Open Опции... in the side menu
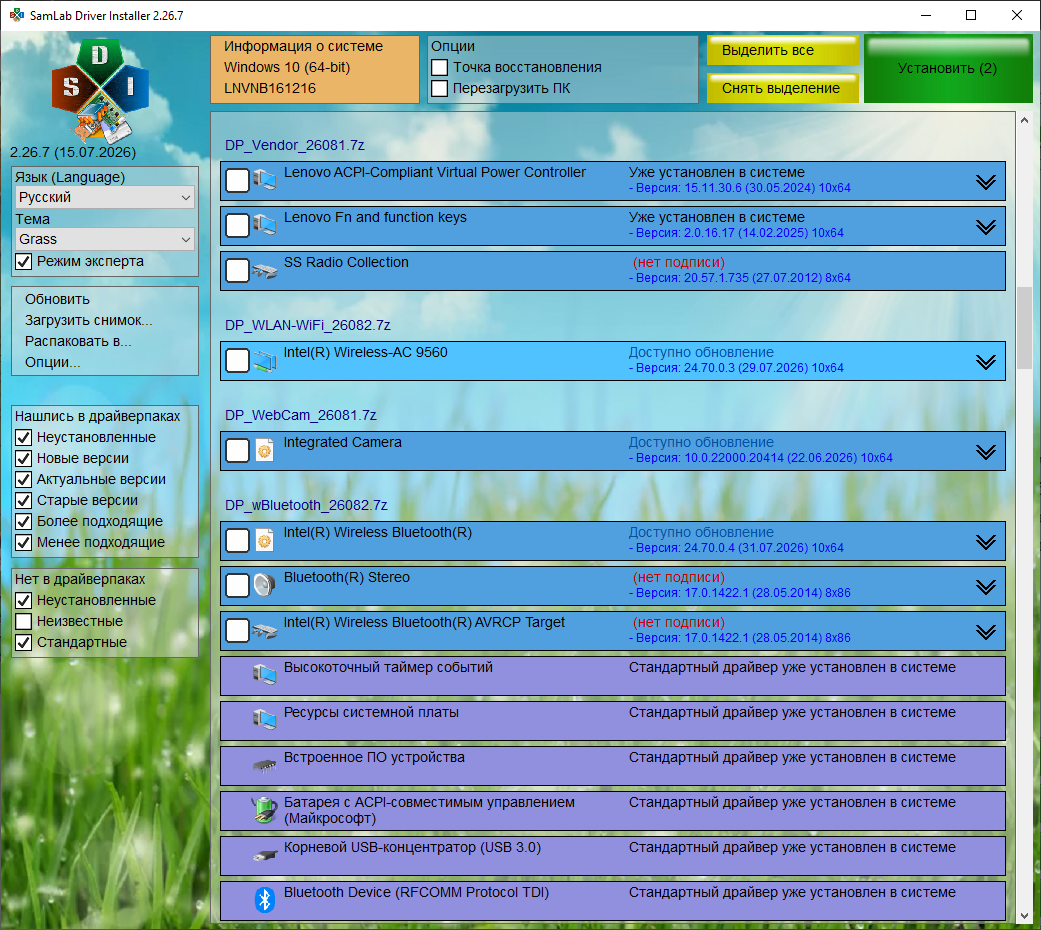Screen dimensions: 1041x930 coord(52,362)
